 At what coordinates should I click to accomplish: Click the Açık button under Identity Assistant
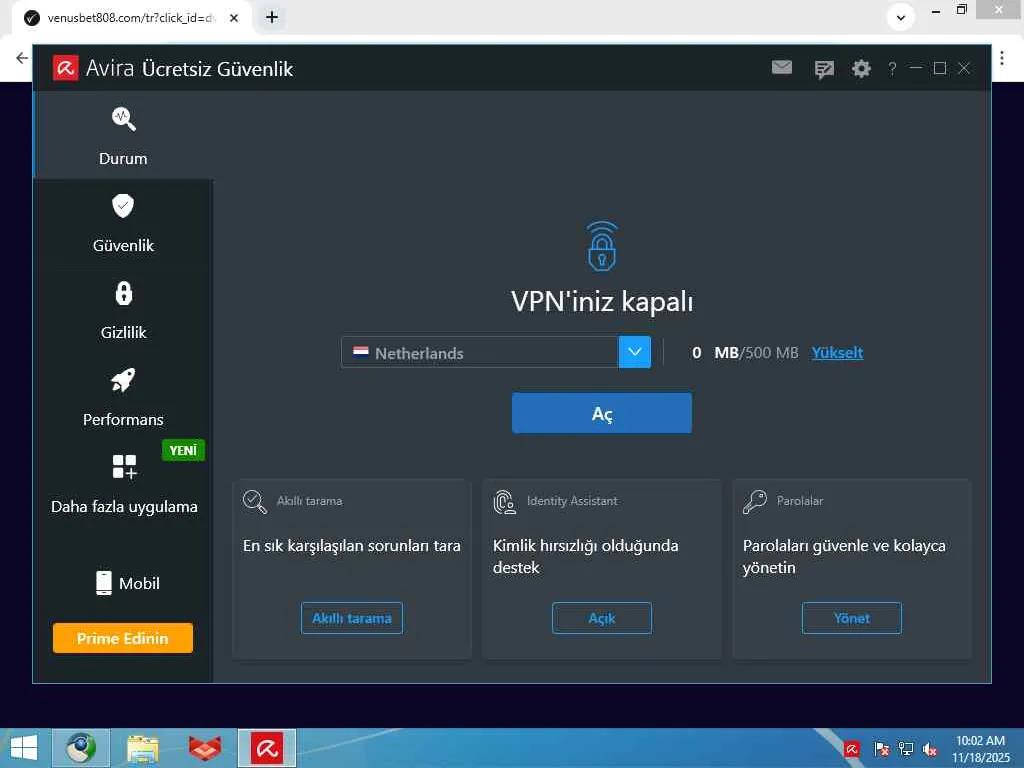coord(601,618)
